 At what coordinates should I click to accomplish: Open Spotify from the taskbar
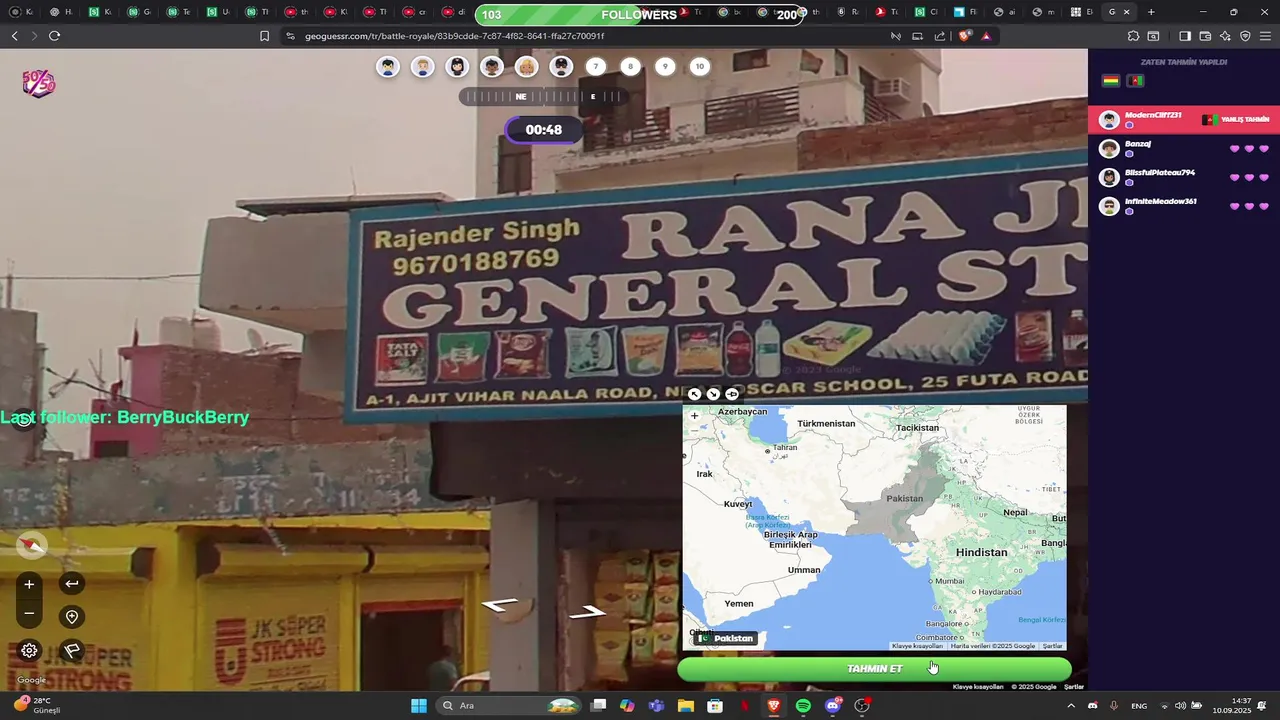coord(803,706)
